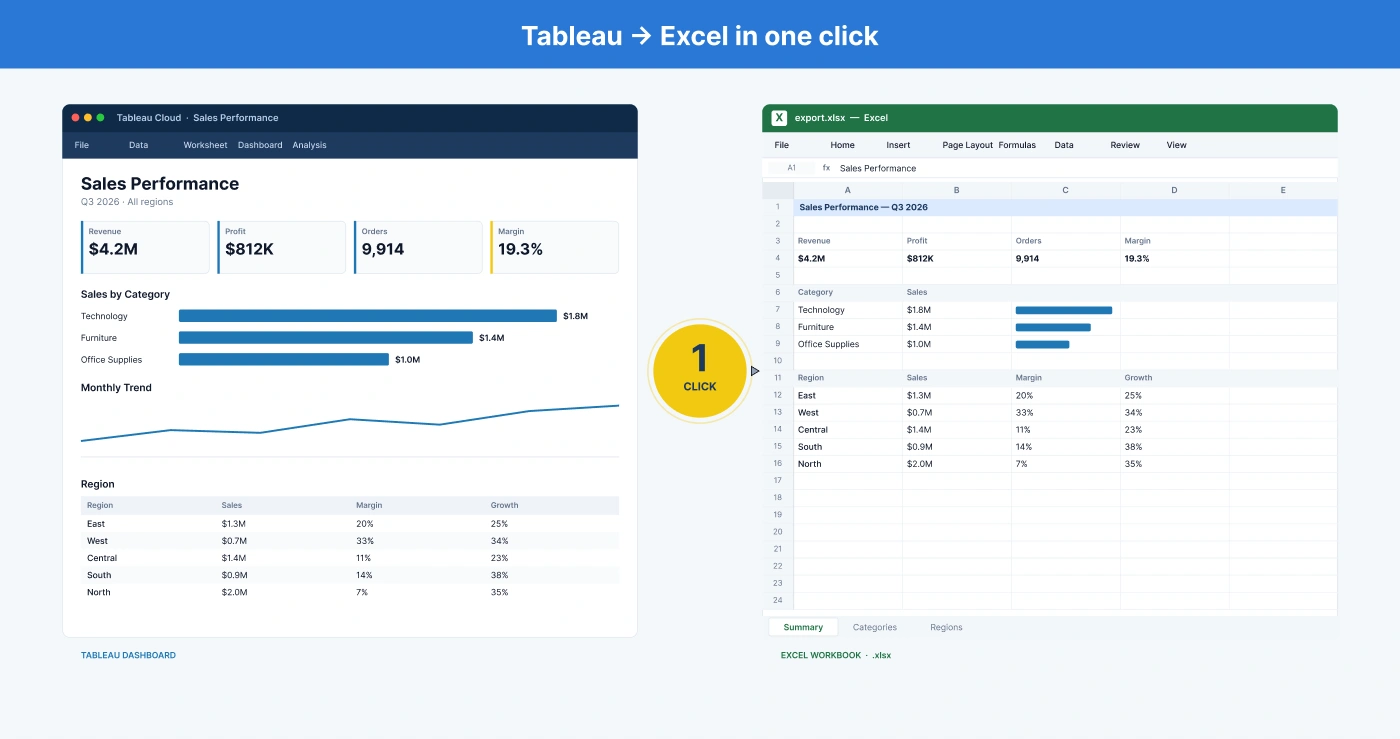Select column B header in Excel

pyautogui.click(x=957, y=190)
